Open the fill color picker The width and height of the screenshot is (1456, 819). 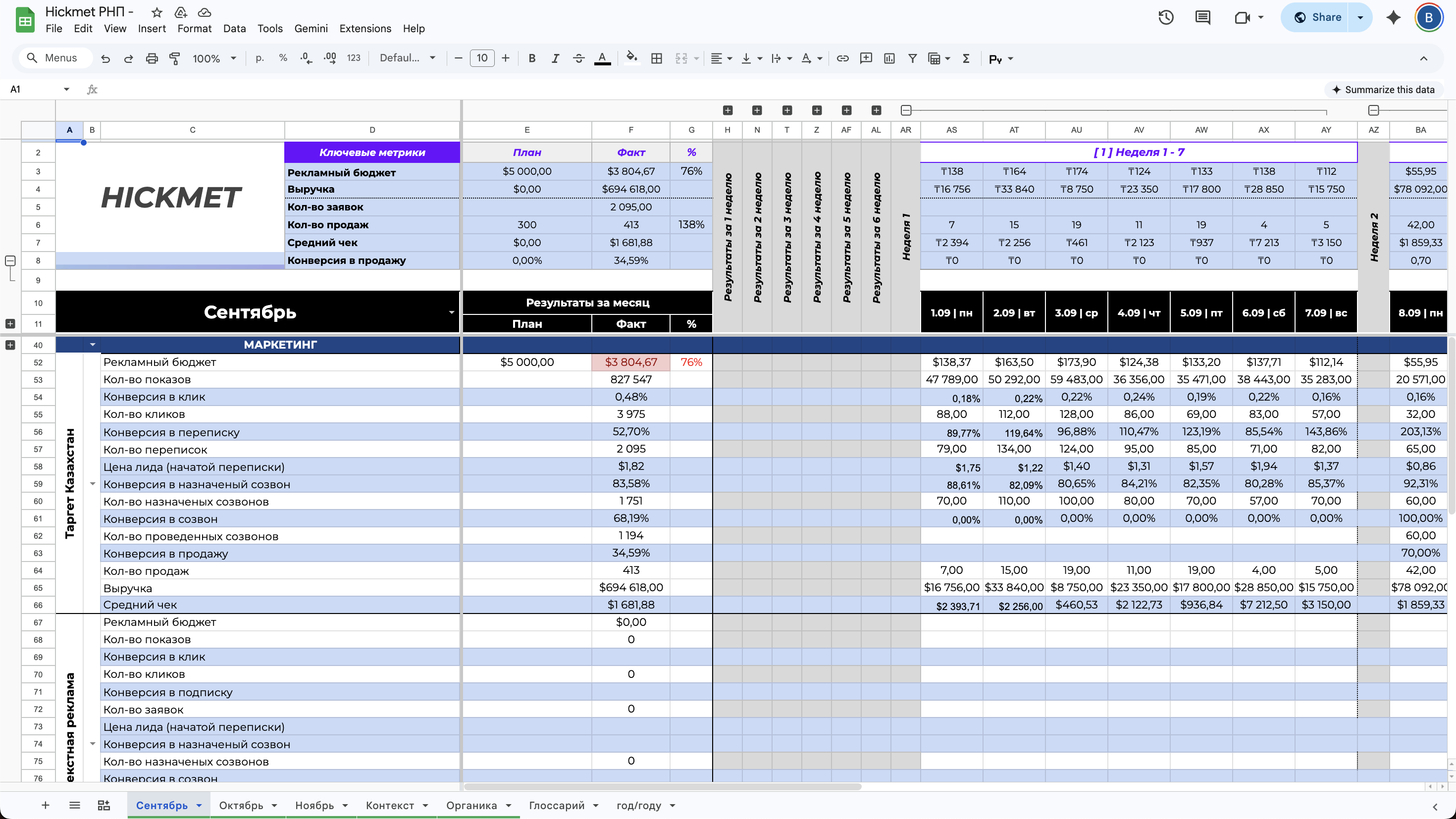tap(632, 58)
